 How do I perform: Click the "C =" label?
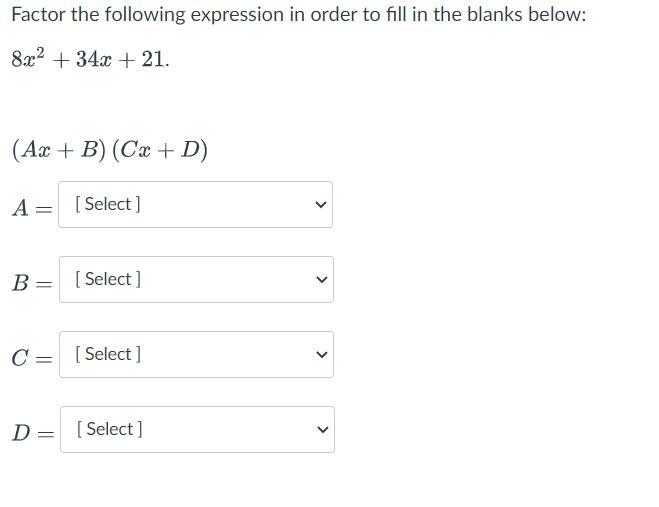(31, 358)
